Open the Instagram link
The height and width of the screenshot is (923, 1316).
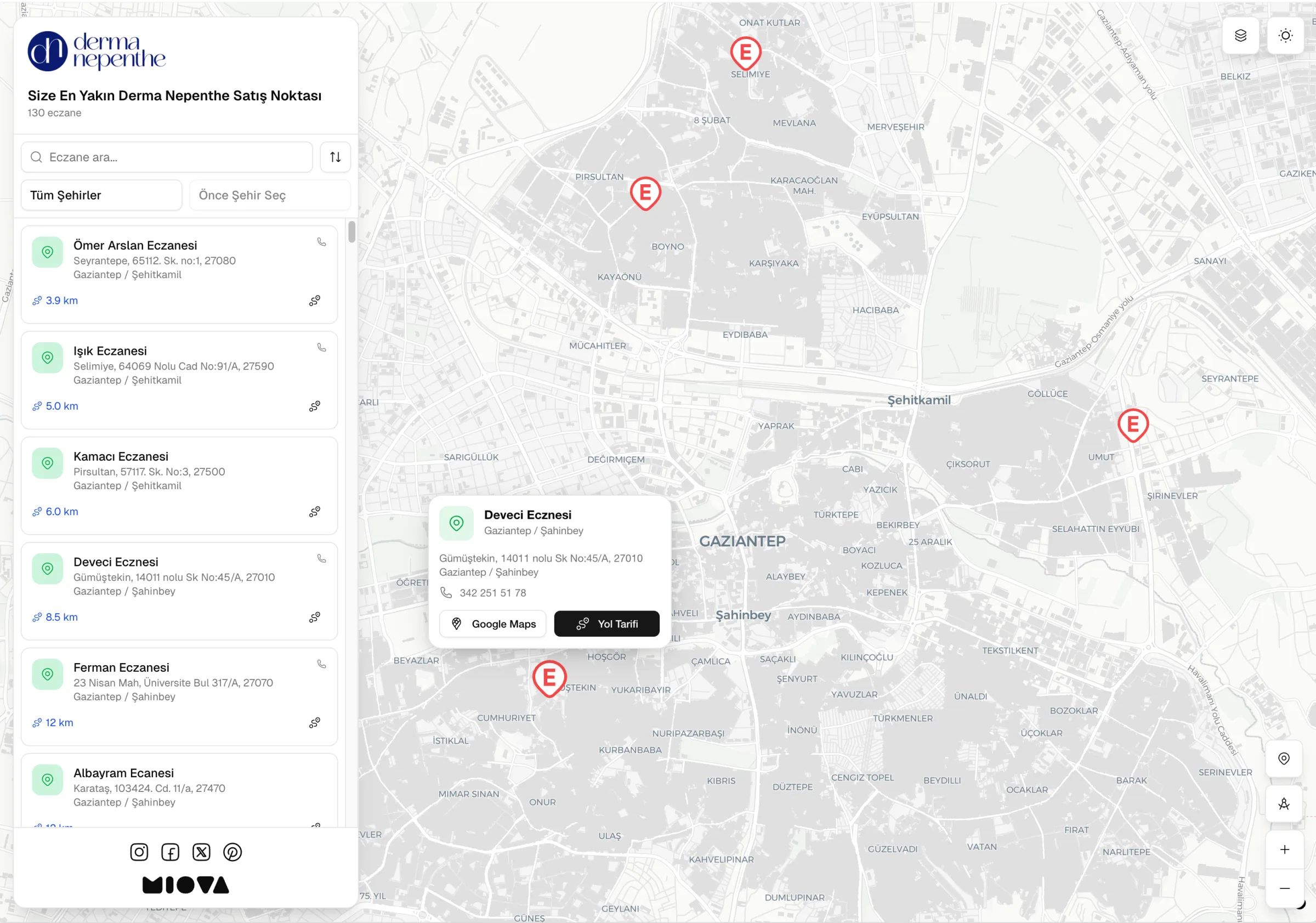click(x=139, y=852)
